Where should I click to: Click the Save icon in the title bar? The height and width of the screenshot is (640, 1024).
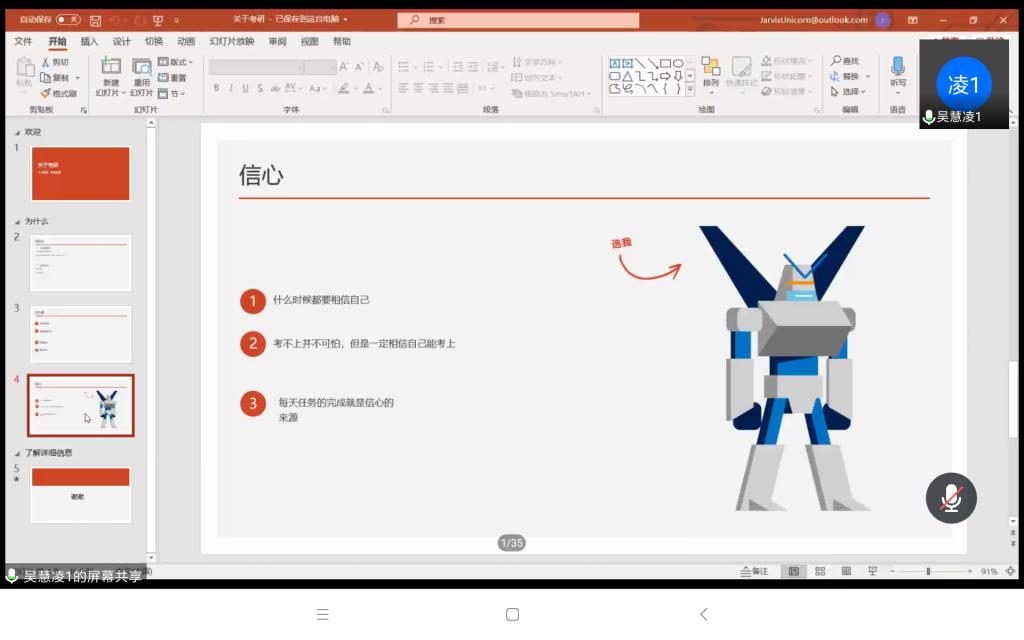click(95, 20)
